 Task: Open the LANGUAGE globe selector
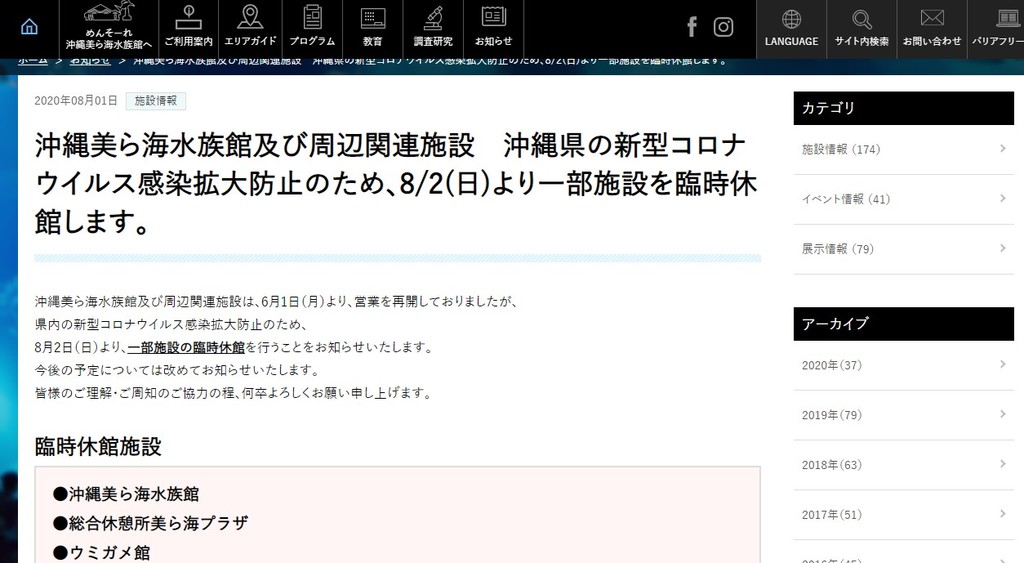coord(791,27)
